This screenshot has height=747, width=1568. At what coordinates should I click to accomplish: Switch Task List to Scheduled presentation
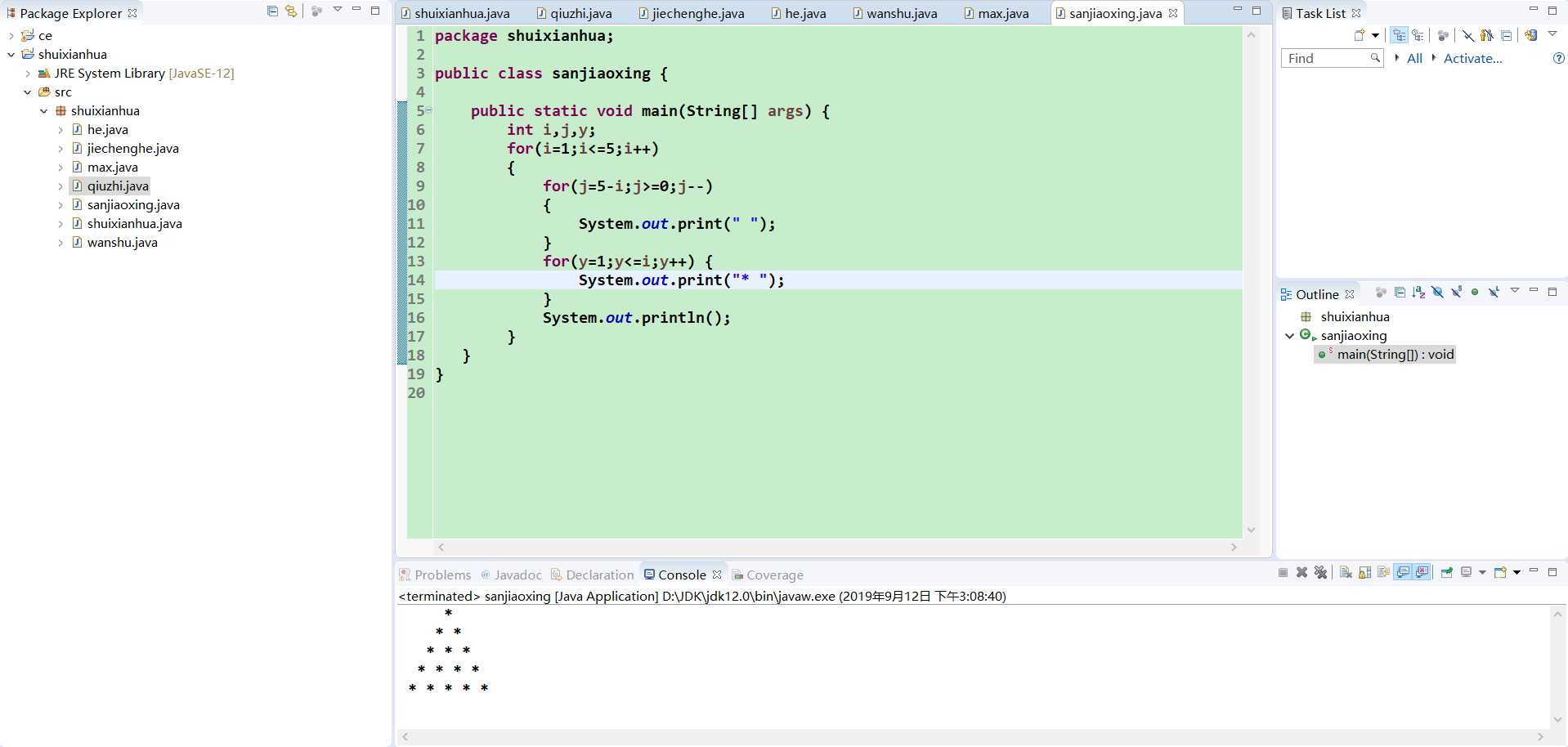1418,35
